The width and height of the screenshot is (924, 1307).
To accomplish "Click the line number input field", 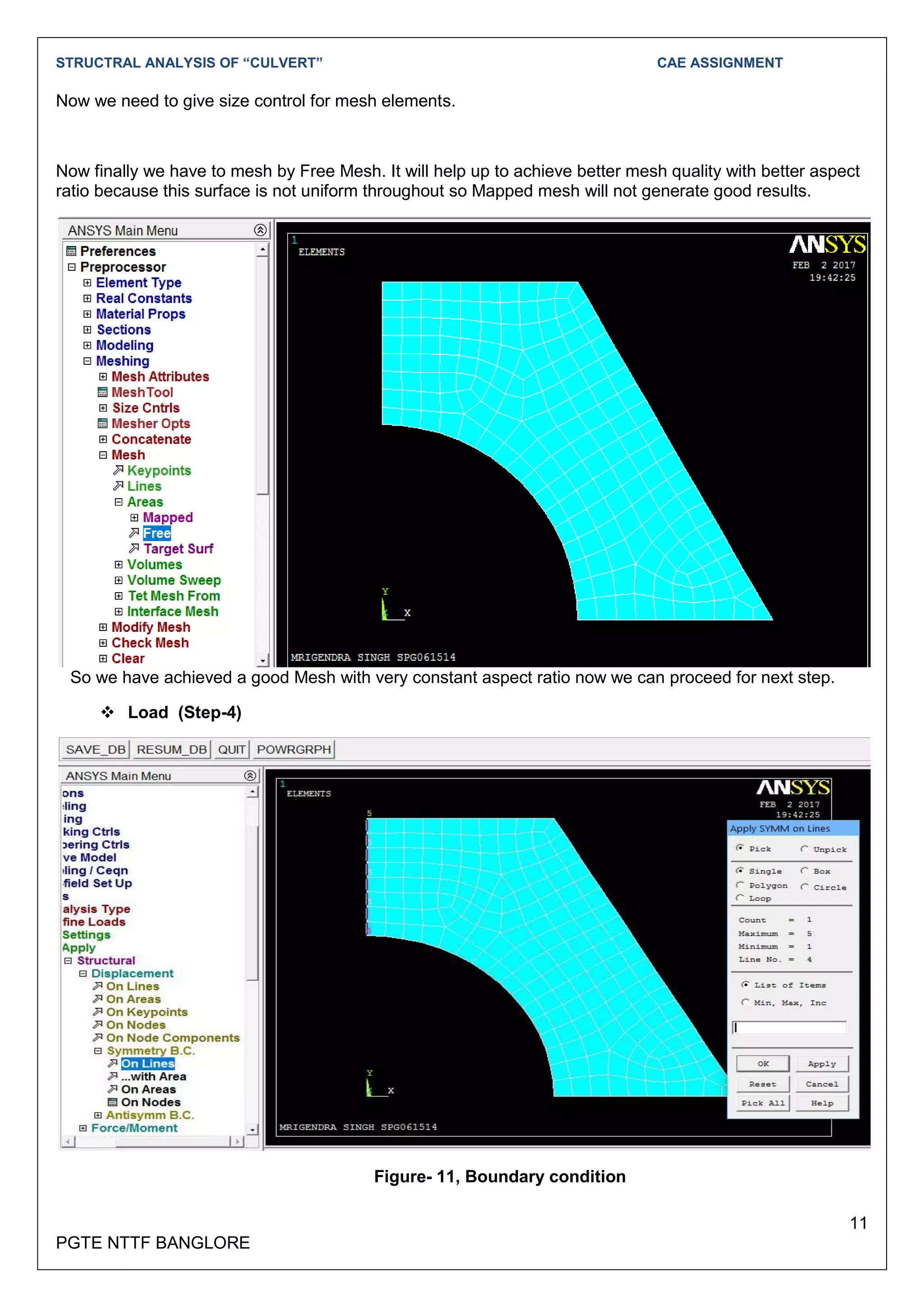I will [x=789, y=1027].
